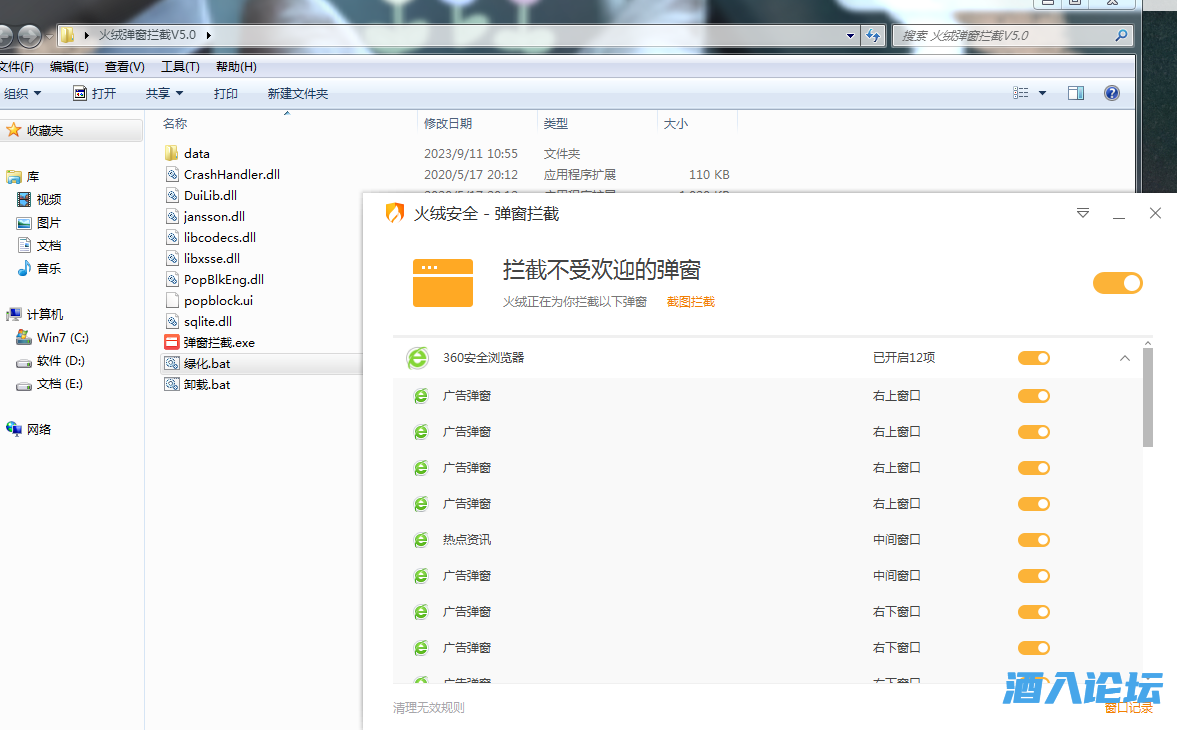Image resolution: width=1177 pixels, height=730 pixels.
Task: Open the 查看(V) menu
Action: [x=124, y=67]
